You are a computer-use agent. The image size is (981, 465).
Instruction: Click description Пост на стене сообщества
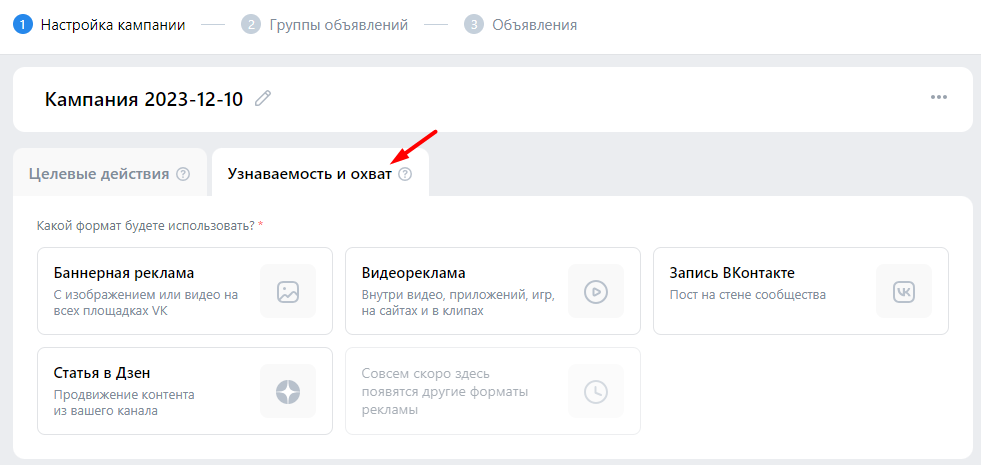748,294
